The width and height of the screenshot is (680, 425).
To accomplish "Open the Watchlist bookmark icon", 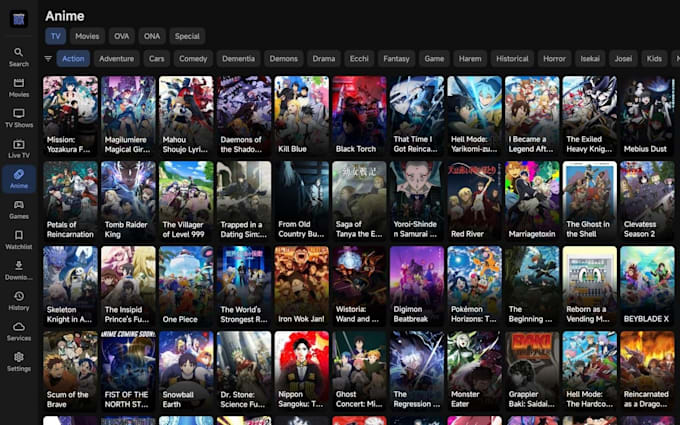I will tap(19, 240).
